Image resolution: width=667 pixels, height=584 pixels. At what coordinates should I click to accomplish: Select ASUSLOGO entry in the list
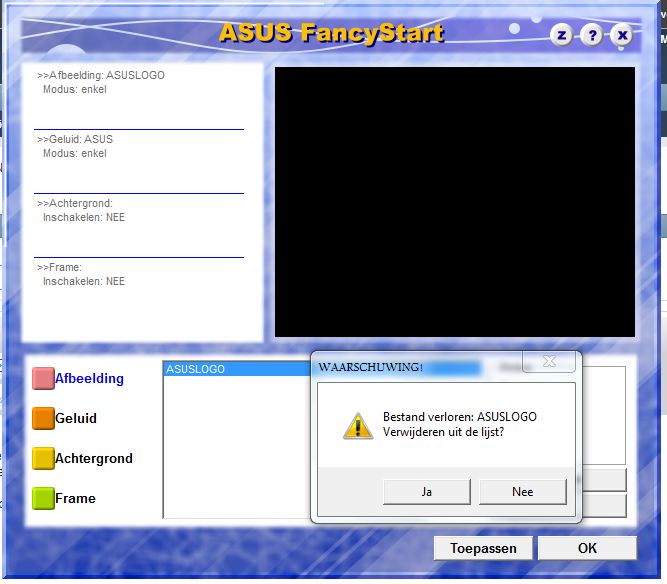(x=238, y=369)
